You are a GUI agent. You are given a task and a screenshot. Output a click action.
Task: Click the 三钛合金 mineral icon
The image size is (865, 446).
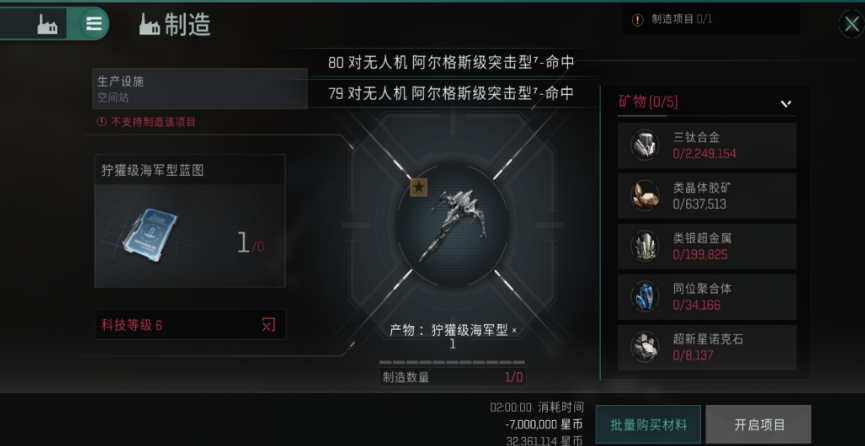pyautogui.click(x=645, y=145)
